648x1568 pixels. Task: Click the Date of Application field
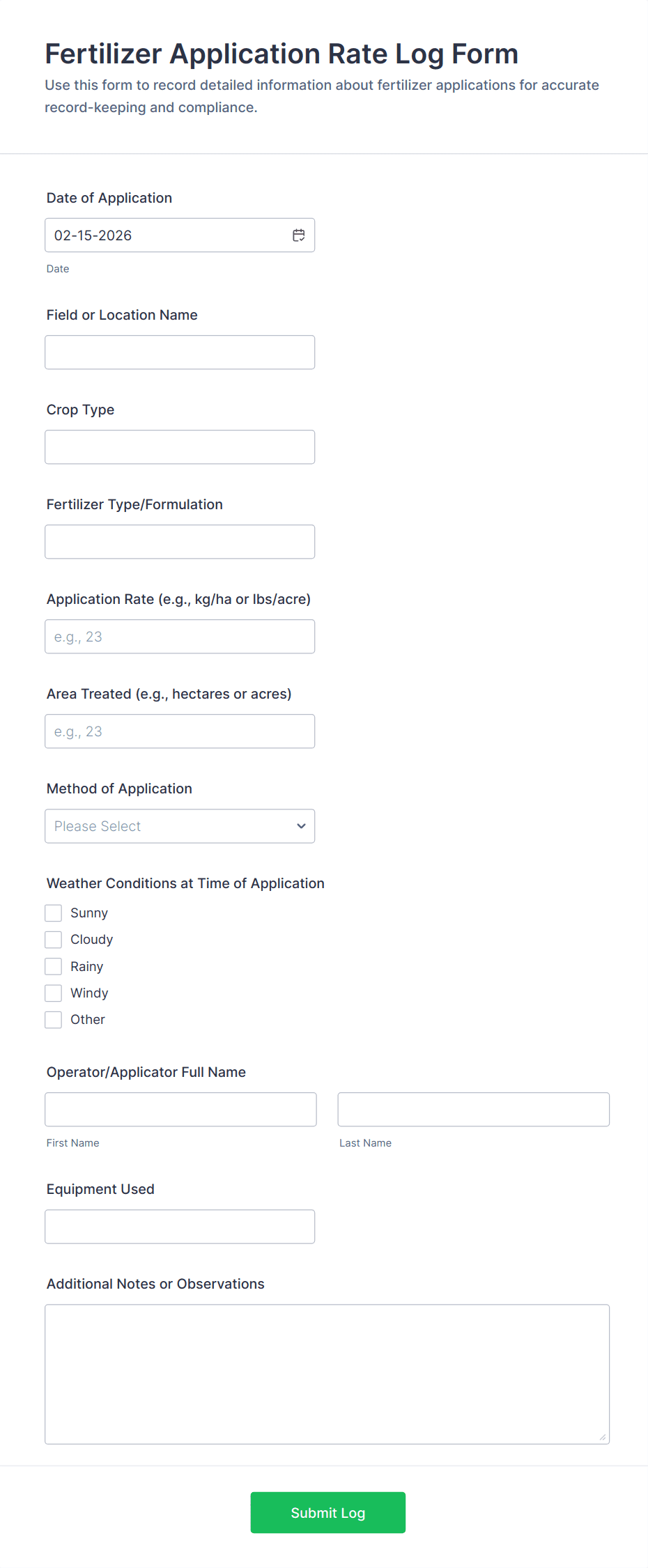(x=167, y=235)
